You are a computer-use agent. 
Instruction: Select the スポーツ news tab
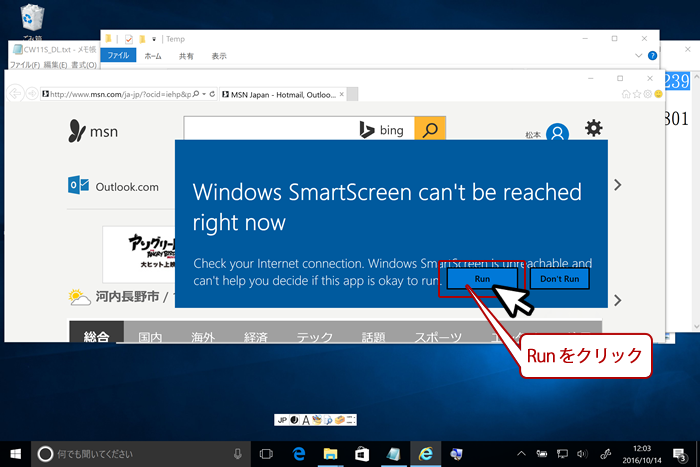[x=438, y=336]
